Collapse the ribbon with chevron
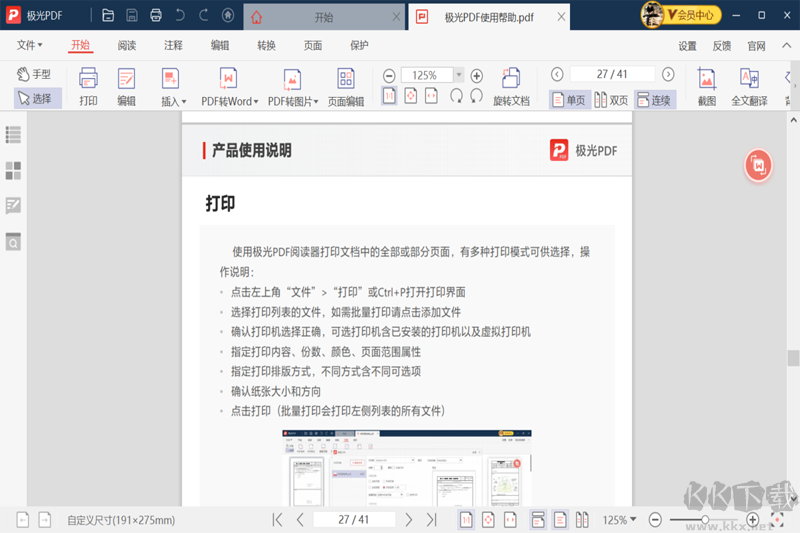 [786, 45]
